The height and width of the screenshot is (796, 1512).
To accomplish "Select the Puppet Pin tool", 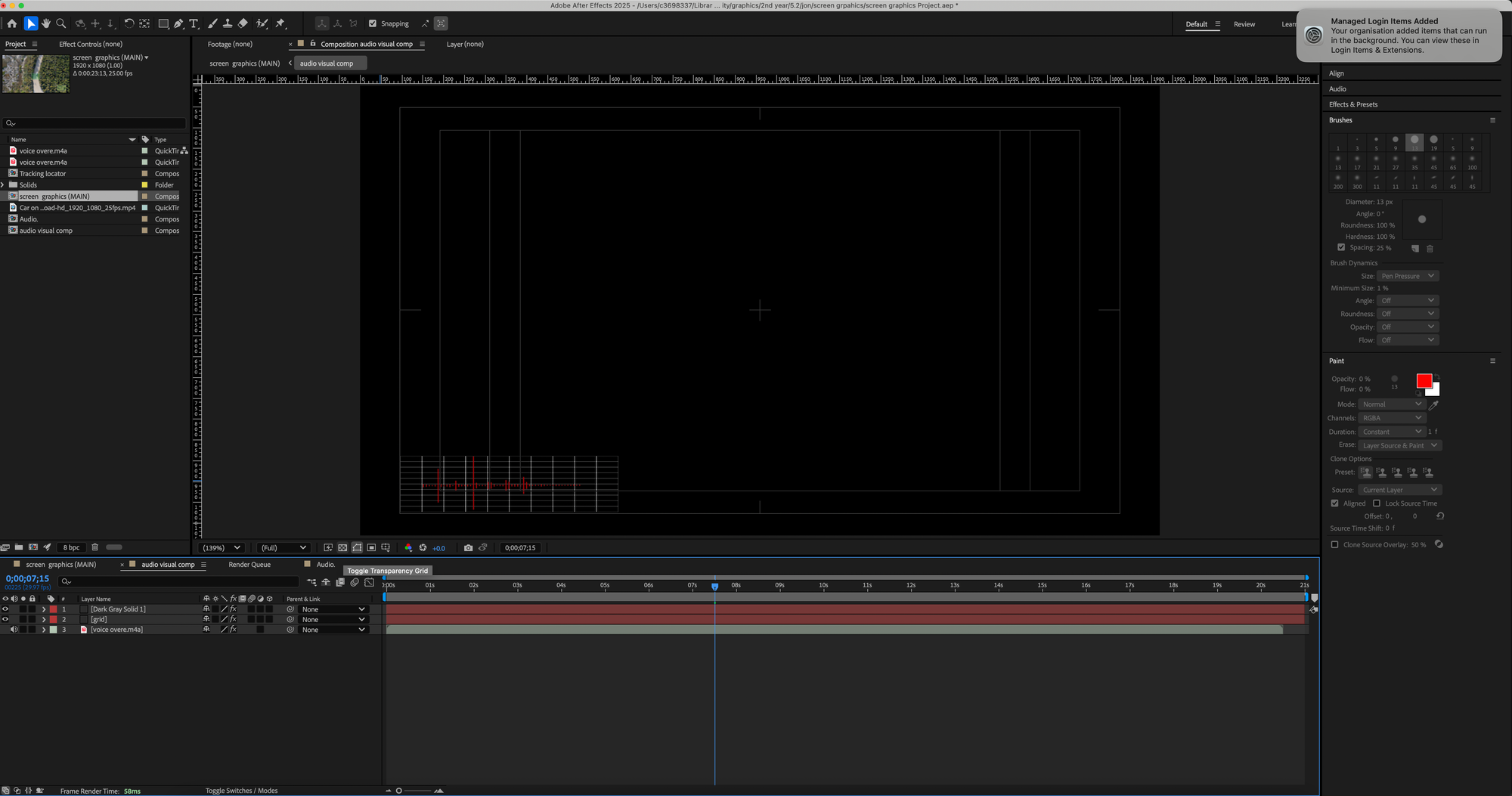I will [x=280, y=23].
